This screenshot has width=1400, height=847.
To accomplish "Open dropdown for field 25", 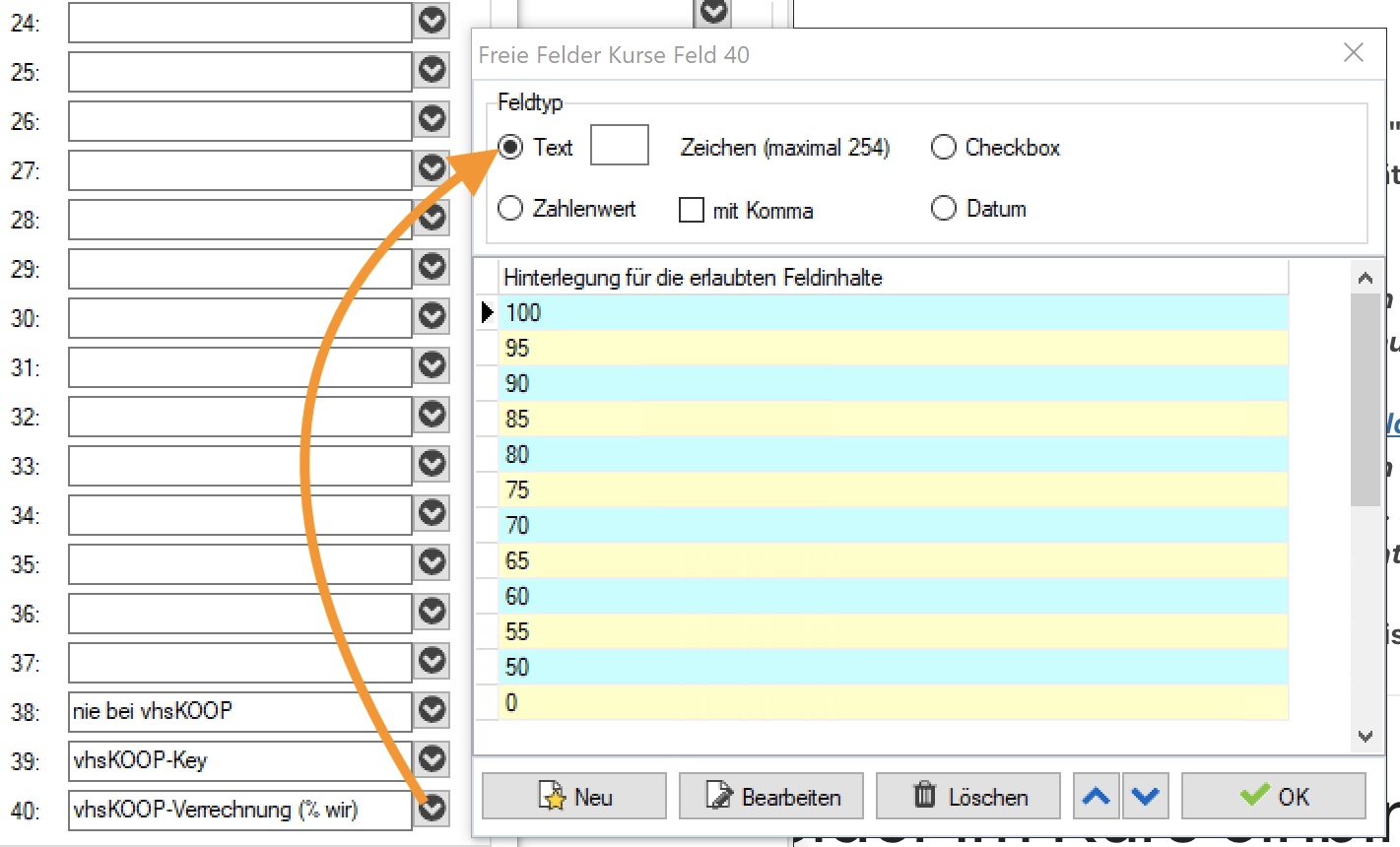I will click(432, 69).
